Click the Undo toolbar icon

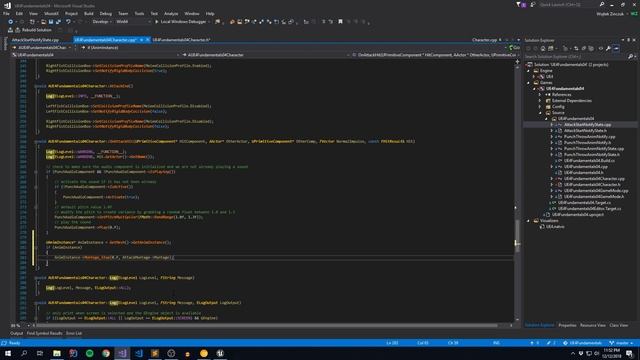click(x=68, y=22)
